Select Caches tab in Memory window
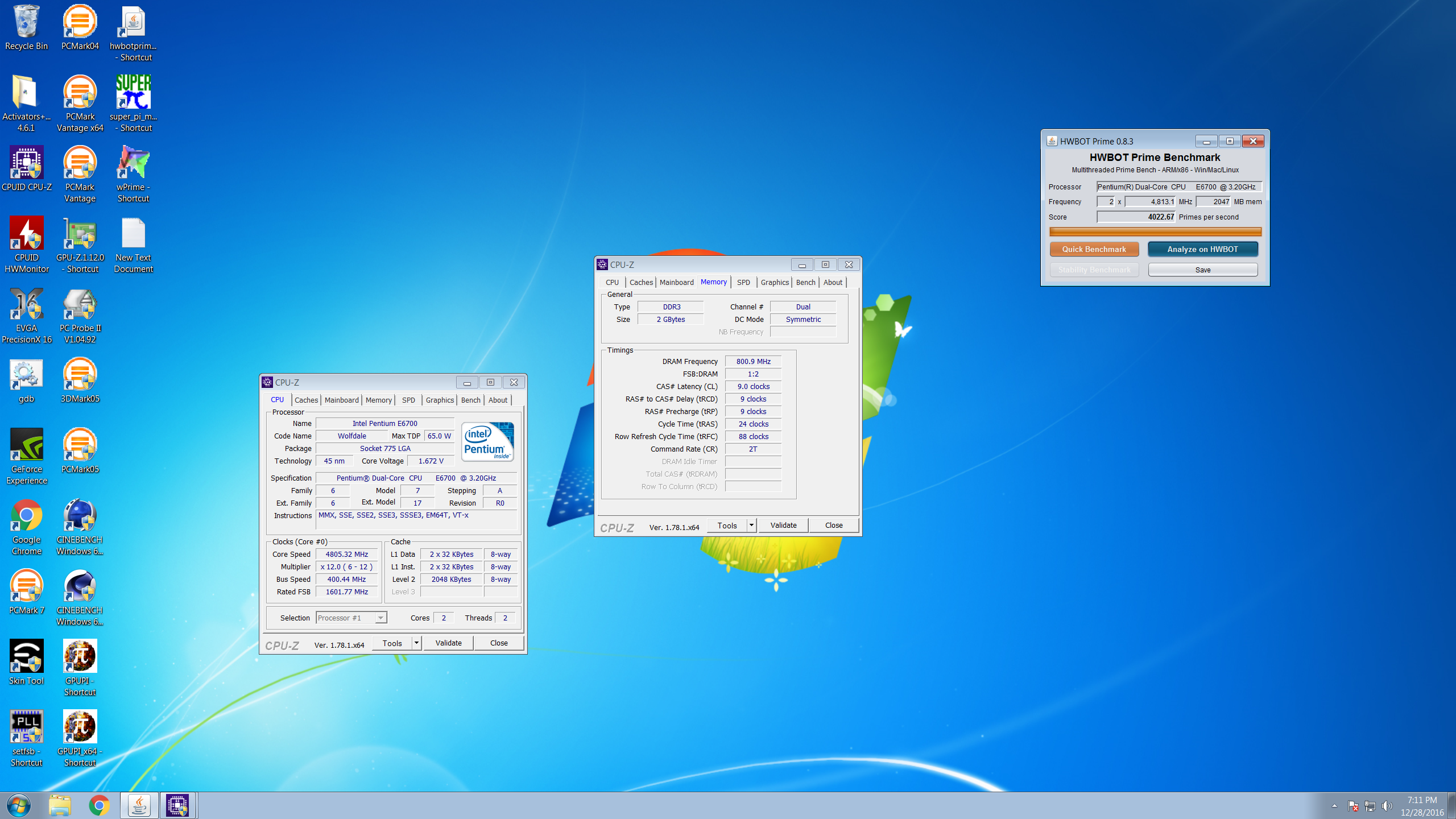Viewport: 1456px width, 819px height. [x=641, y=282]
